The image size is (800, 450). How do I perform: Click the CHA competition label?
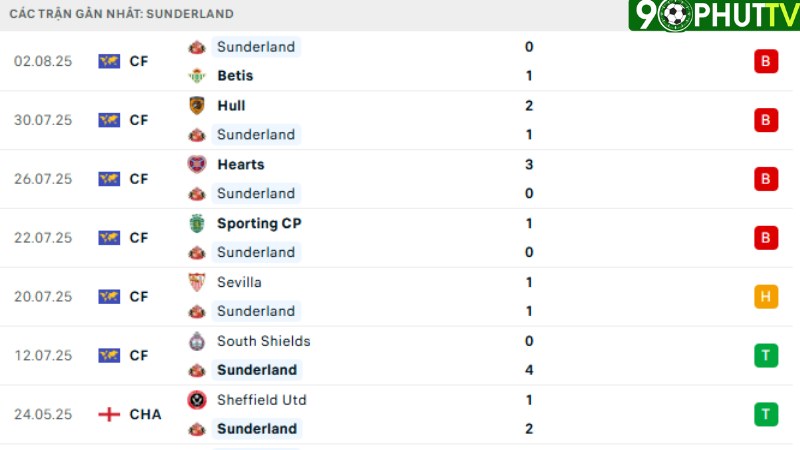point(145,414)
